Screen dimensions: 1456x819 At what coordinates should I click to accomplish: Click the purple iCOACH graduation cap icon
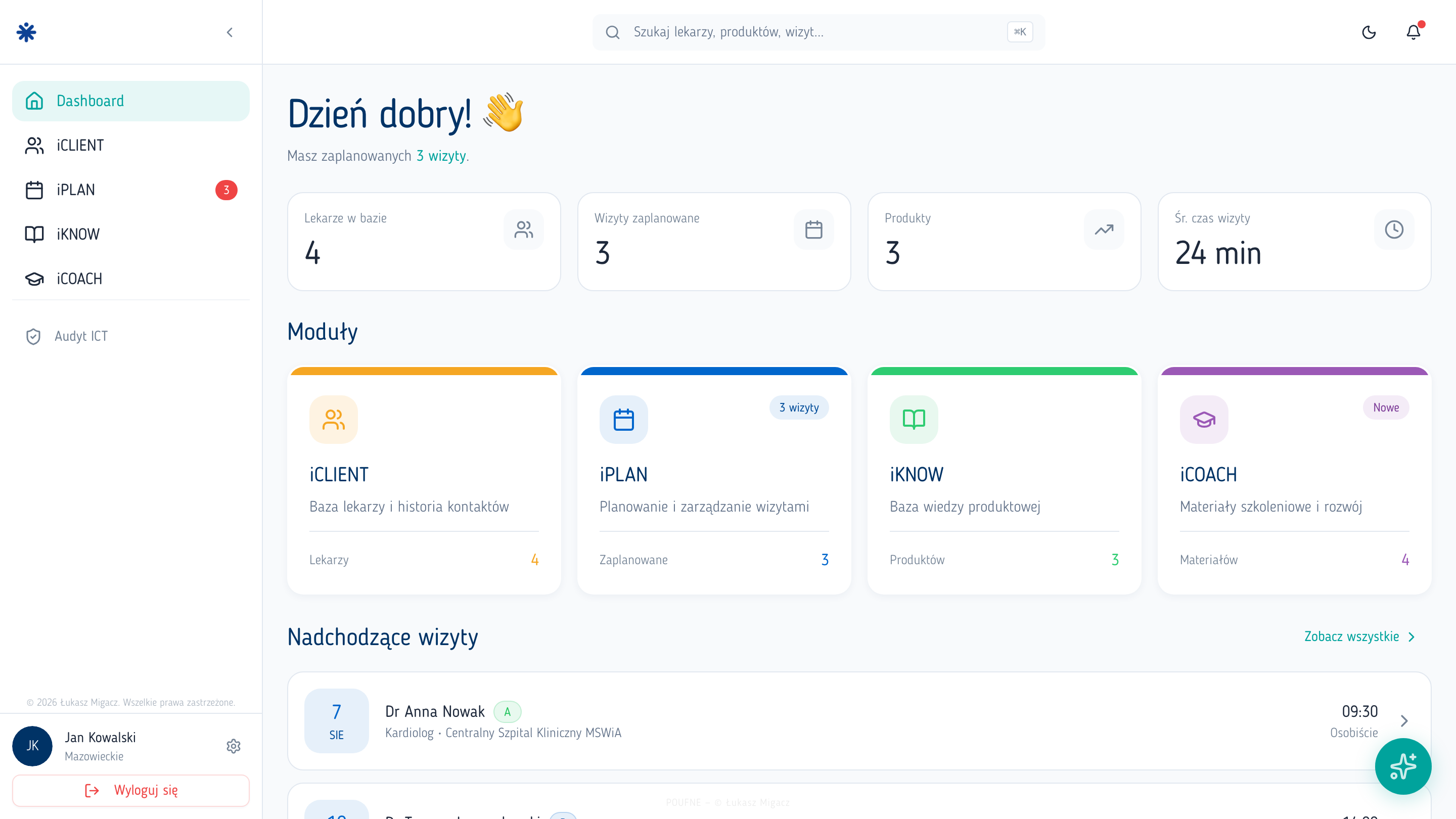[1204, 420]
